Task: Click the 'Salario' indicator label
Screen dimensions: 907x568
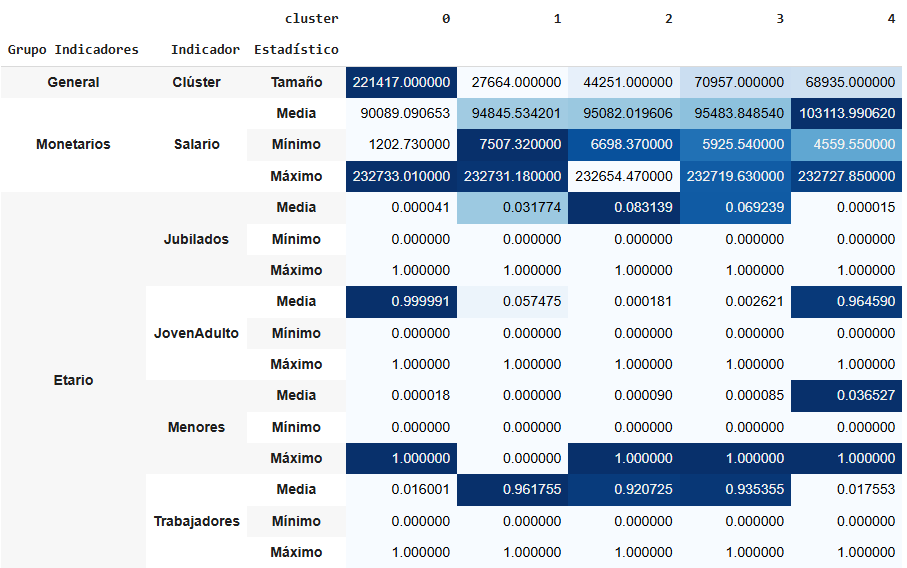Action: pyautogui.click(x=196, y=144)
